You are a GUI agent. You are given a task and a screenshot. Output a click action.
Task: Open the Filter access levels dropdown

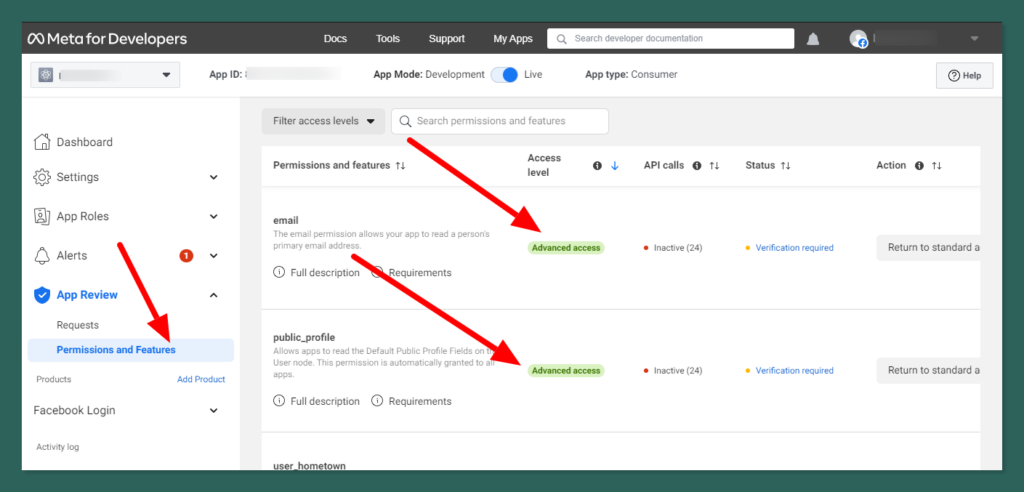point(323,121)
